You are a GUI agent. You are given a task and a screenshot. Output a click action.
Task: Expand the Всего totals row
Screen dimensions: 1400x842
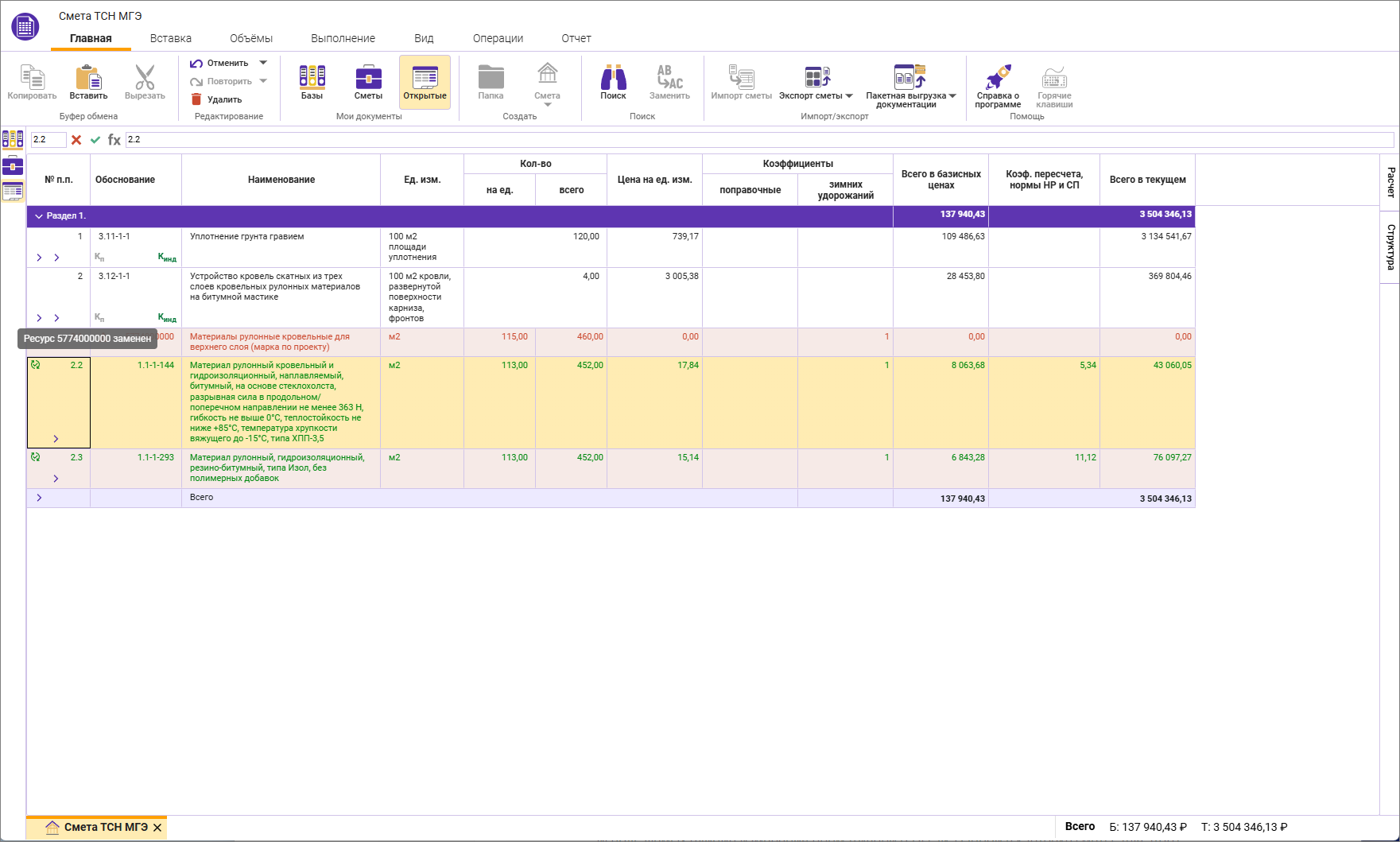click(39, 498)
